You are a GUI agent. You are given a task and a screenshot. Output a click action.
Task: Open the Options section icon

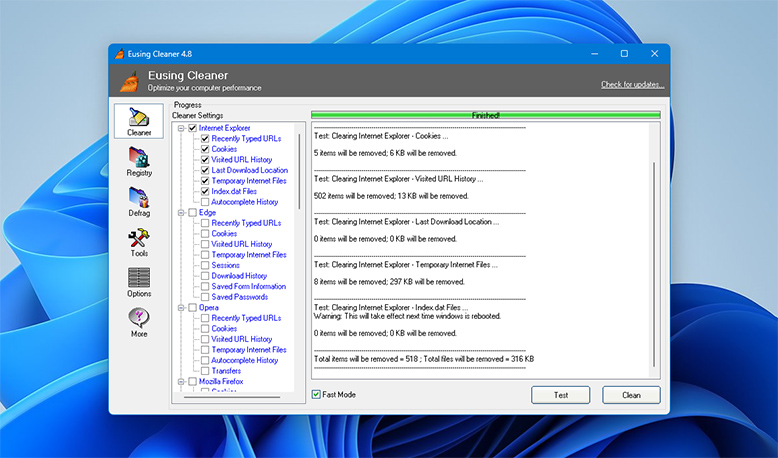[x=138, y=282]
